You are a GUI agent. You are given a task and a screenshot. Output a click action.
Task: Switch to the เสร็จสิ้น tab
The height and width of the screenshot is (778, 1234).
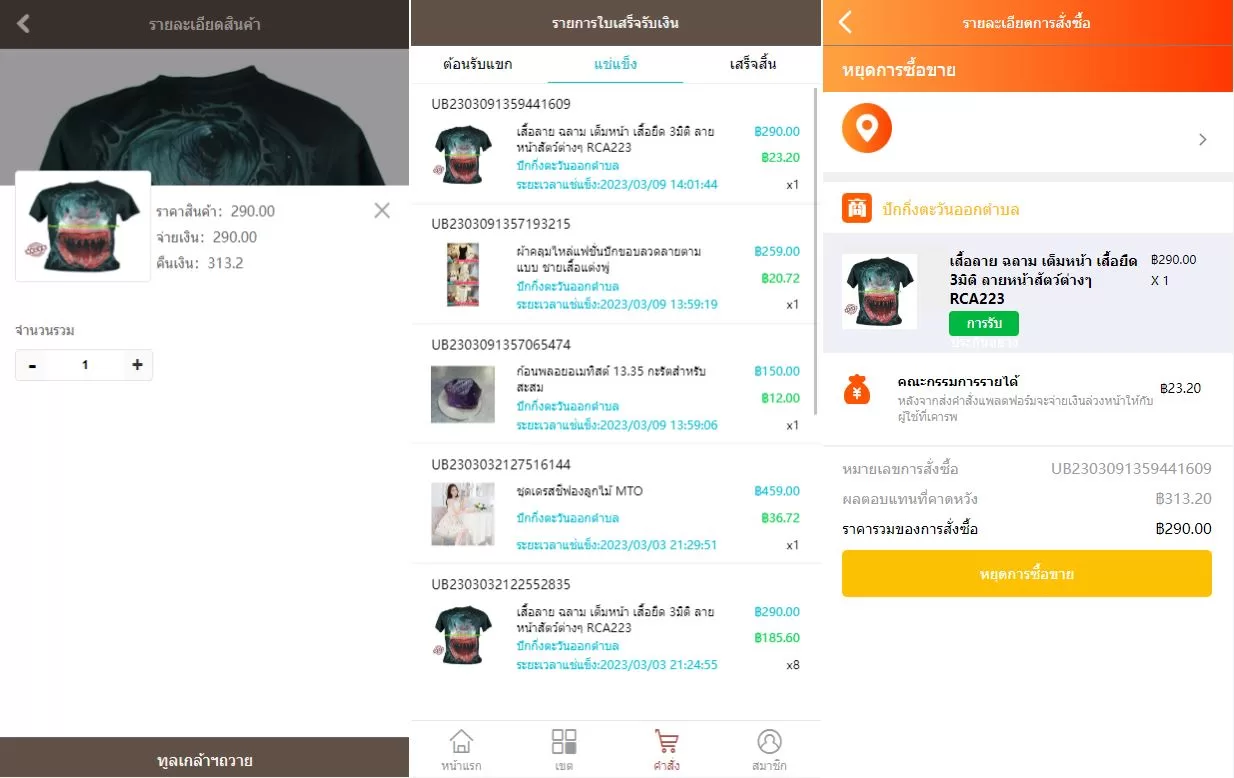coord(752,64)
